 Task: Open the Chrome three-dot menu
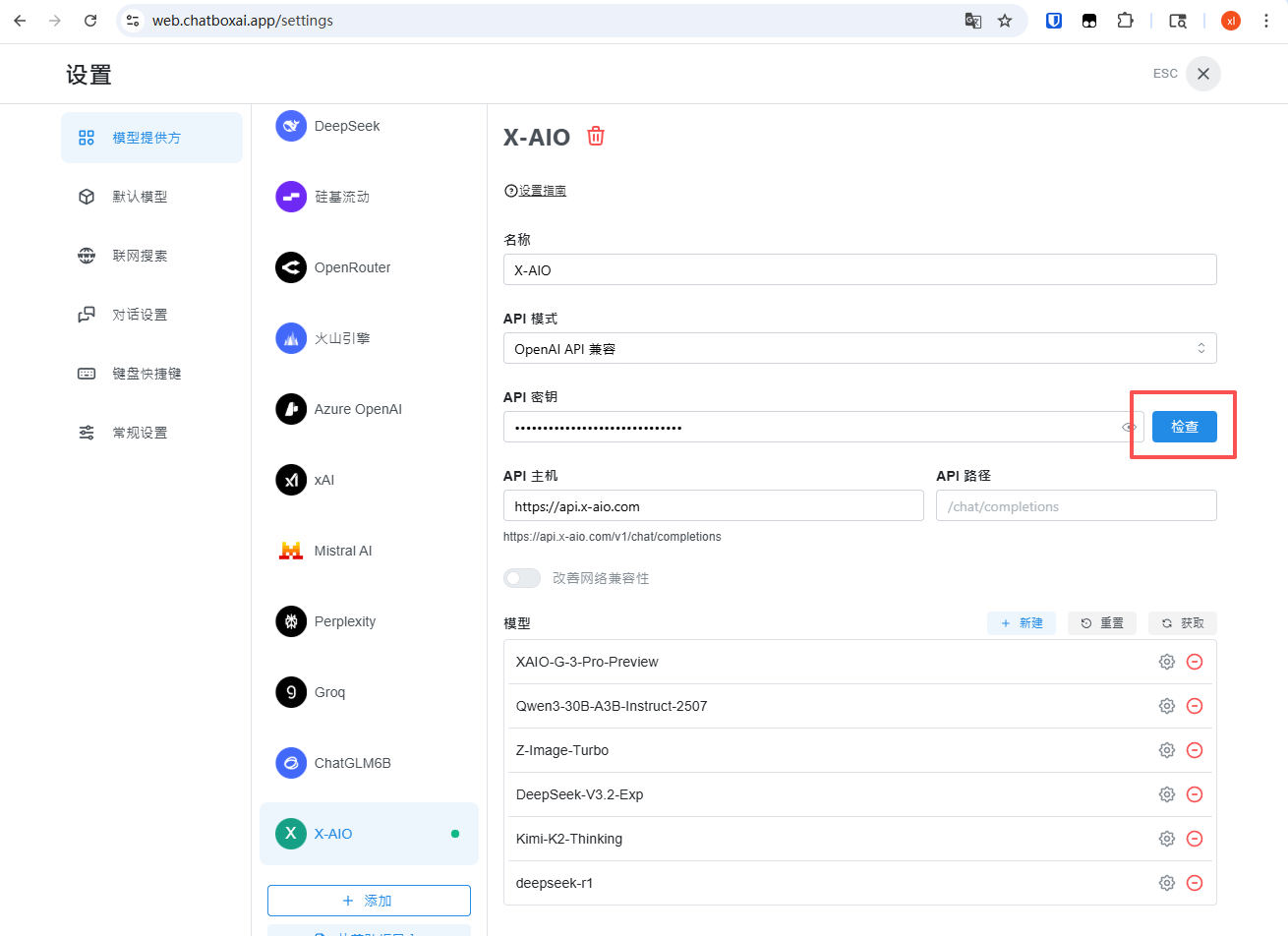click(1266, 21)
